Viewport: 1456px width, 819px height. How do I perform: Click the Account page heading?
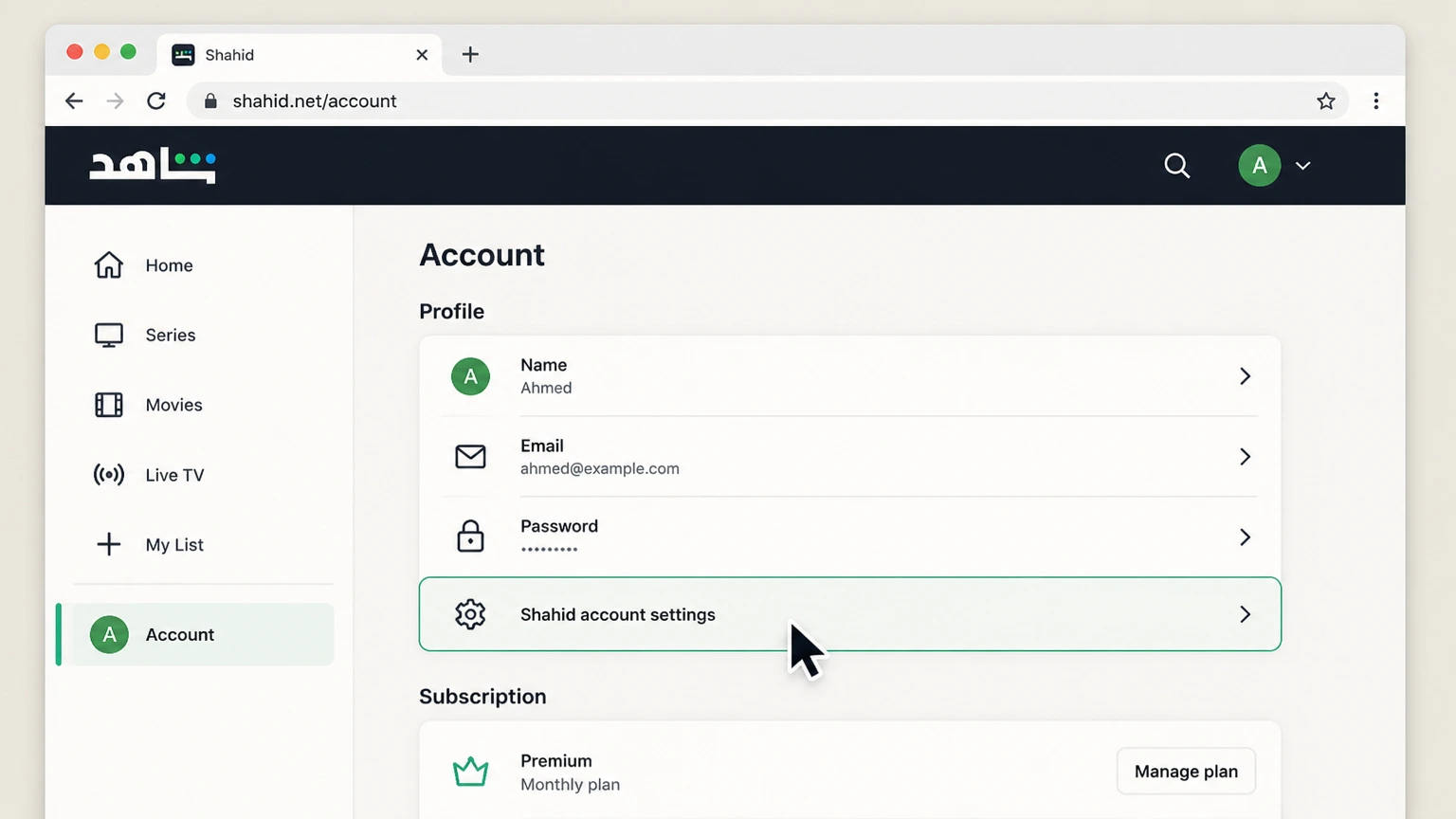(x=482, y=255)
